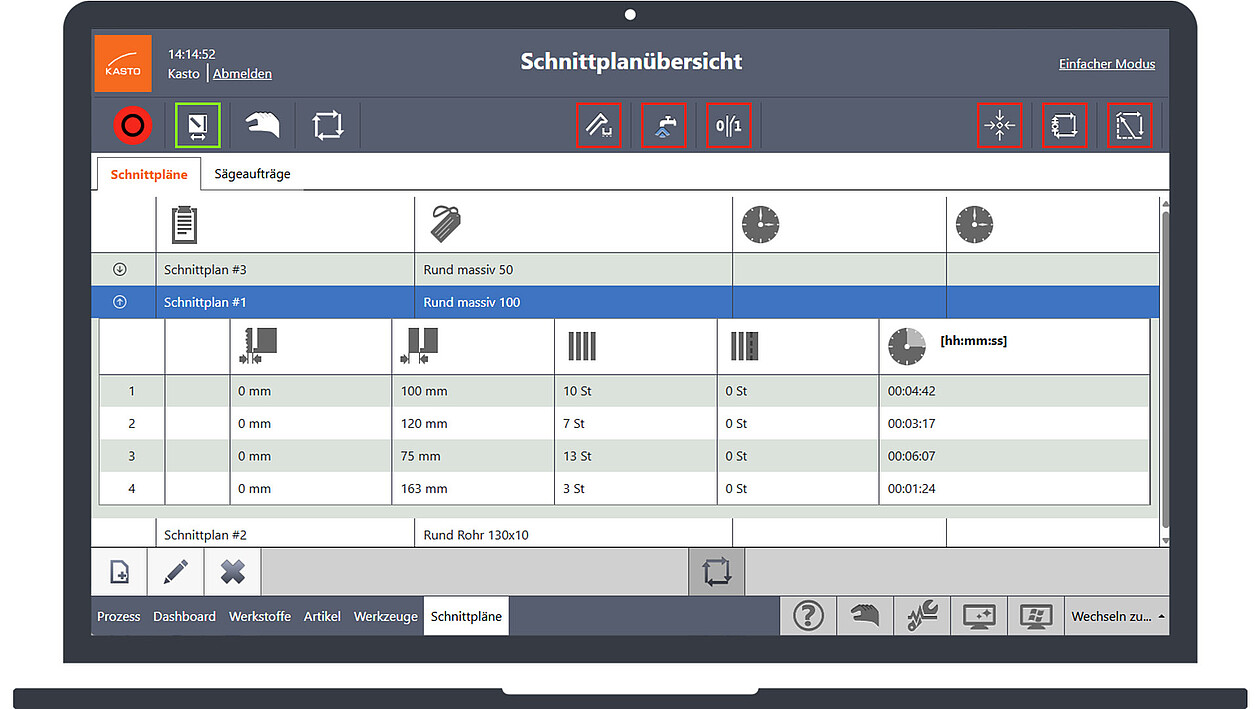
Task: Select the manual hand mode icon in toolbar
Action: [x=262, y=125]
